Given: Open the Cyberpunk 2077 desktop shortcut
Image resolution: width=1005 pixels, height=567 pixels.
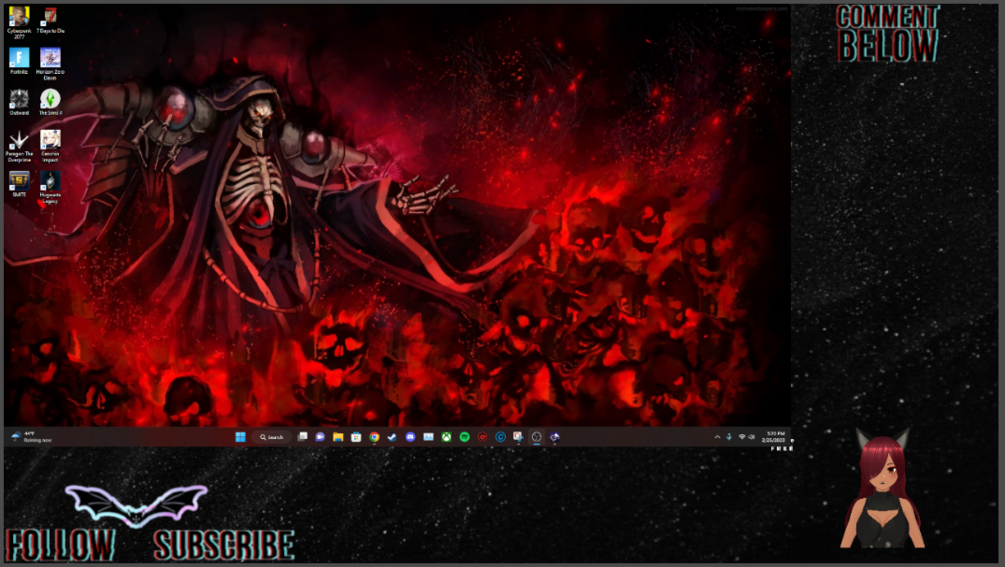Looking at the screenshot, I should [x=19, y=22].
